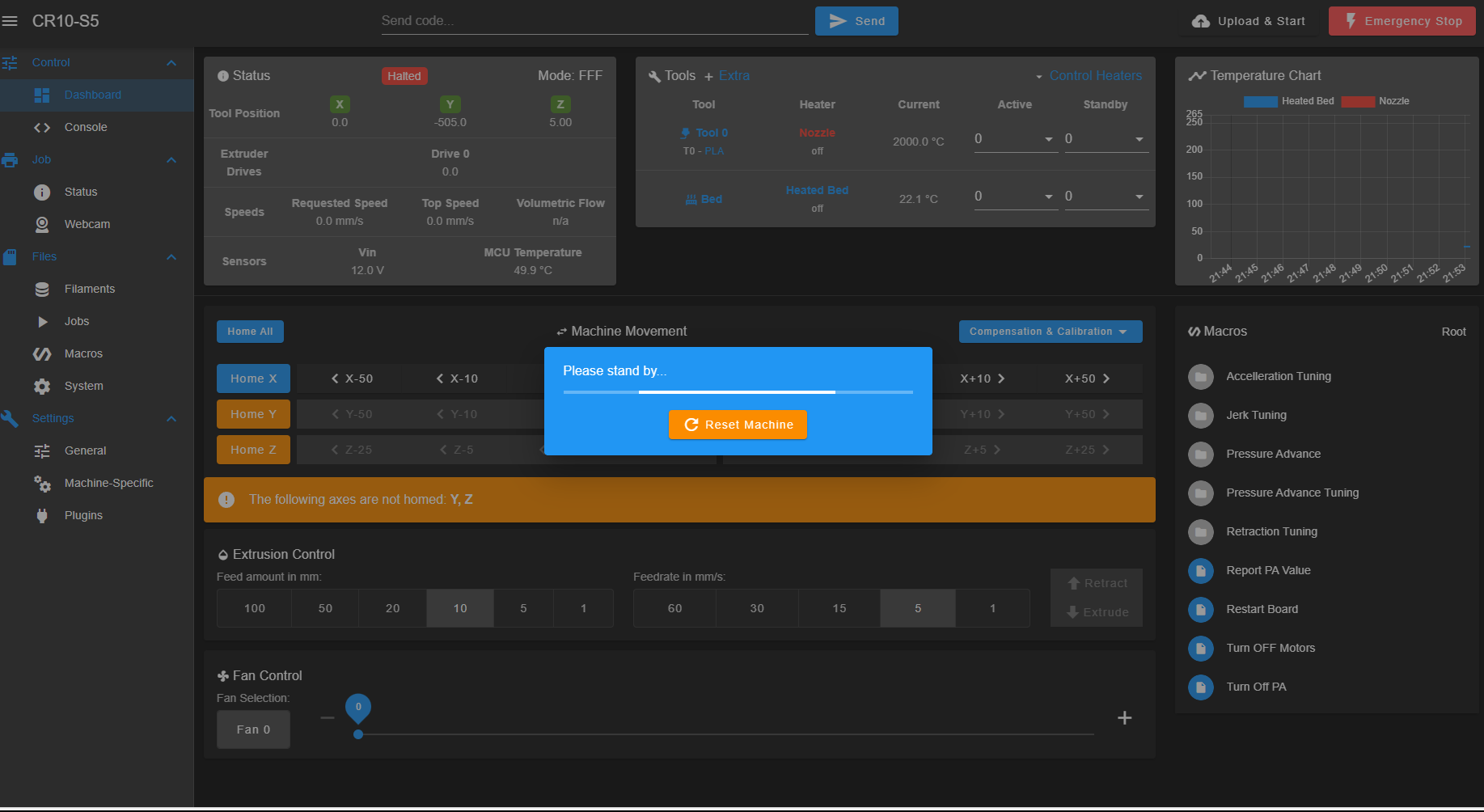Click the Home All button
1484x812 pixels.
click(250, 332)
